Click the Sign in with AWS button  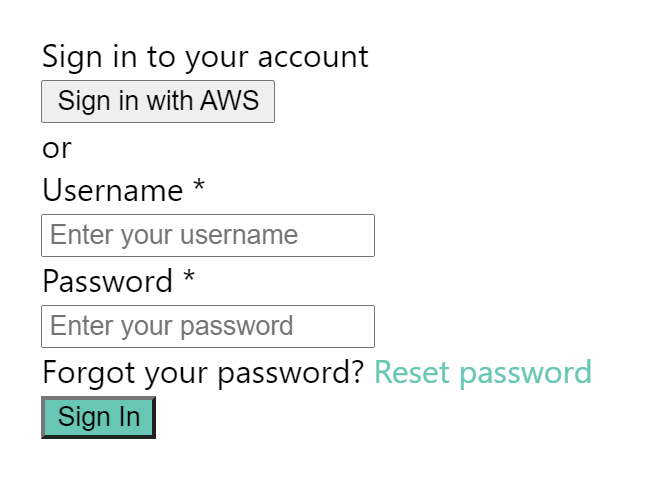click(158, 101)
